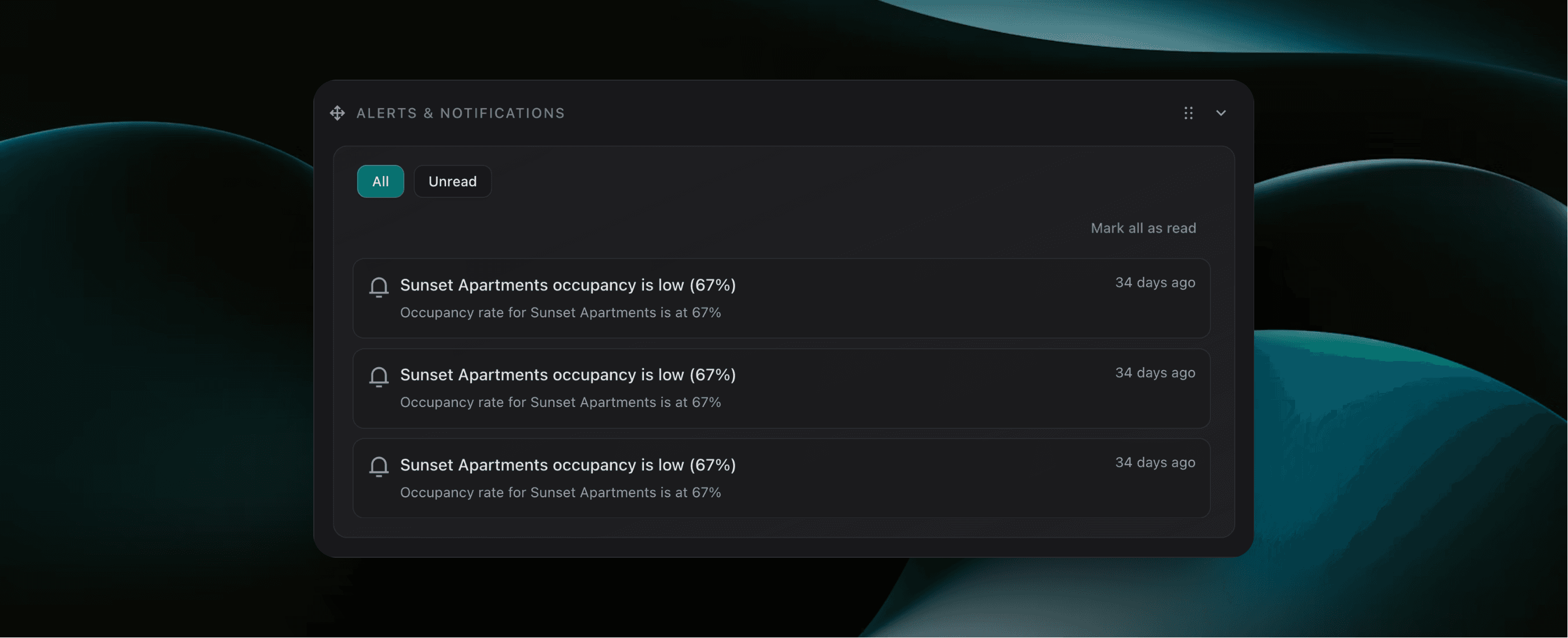This screenshot has width=1568, height=638.
Task: Switch to the Unread filter tab
Action: (452, 182)
